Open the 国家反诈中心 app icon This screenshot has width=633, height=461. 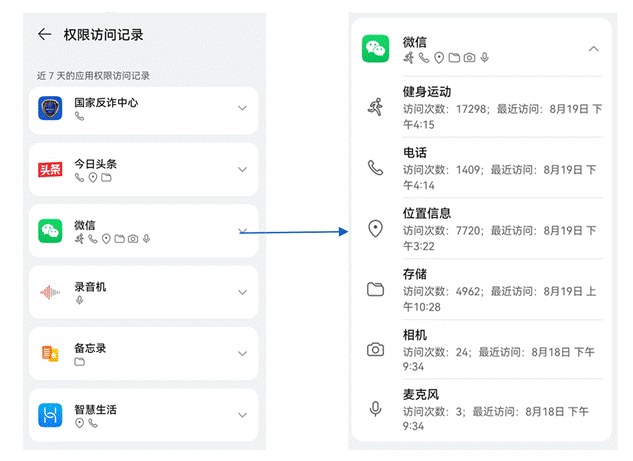click(50, 108)
